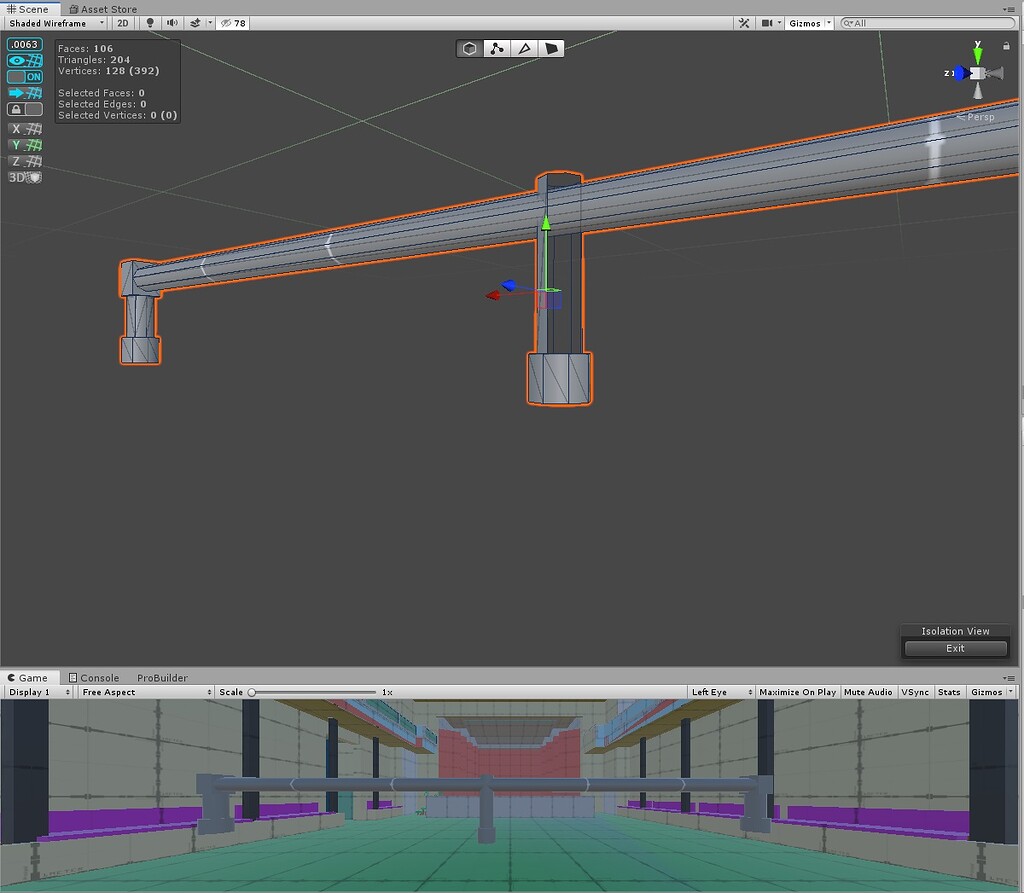Open scene tools wrench icon
This screenshot has width=1024, height=893.
(x=744, y=23)
